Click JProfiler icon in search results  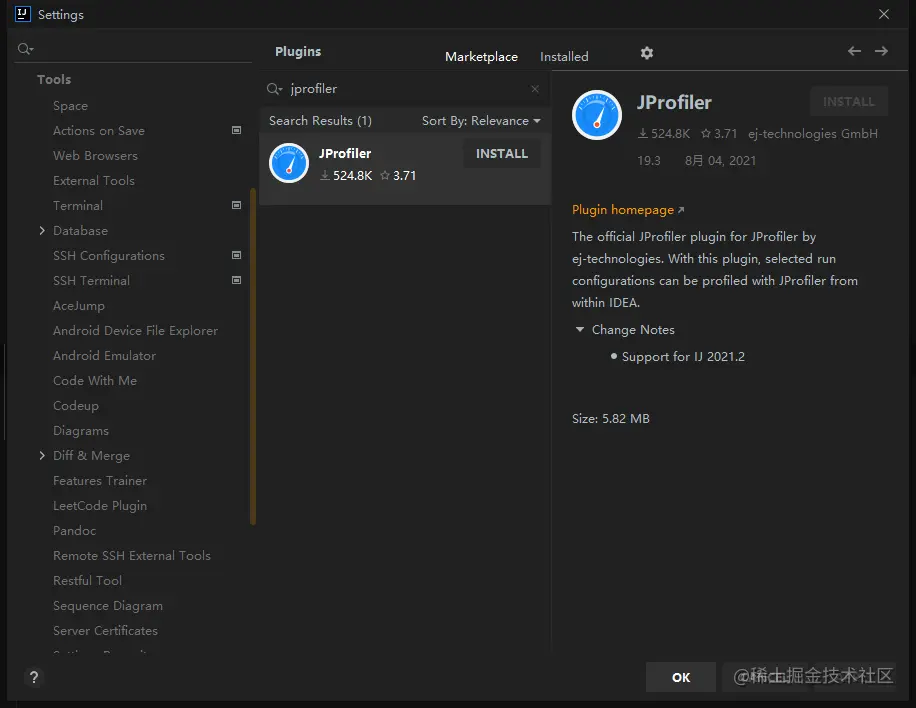tap(289, 163)
